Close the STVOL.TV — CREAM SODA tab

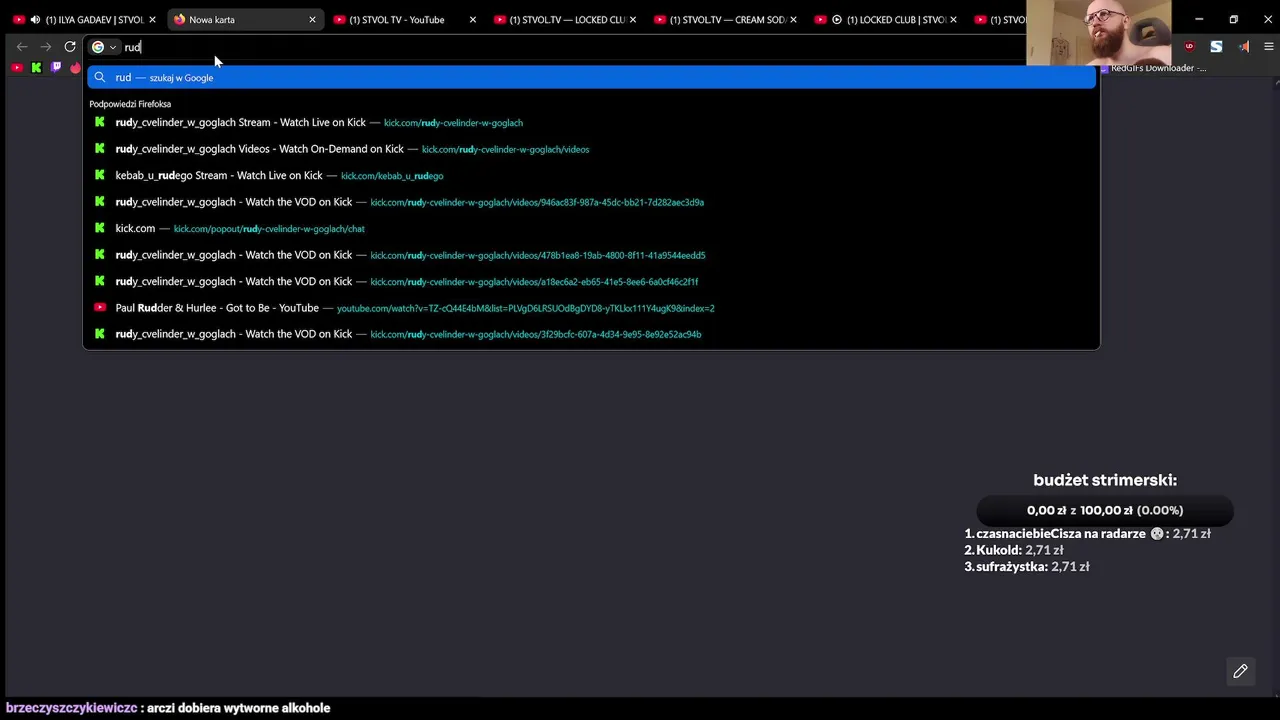coord(793,20)
